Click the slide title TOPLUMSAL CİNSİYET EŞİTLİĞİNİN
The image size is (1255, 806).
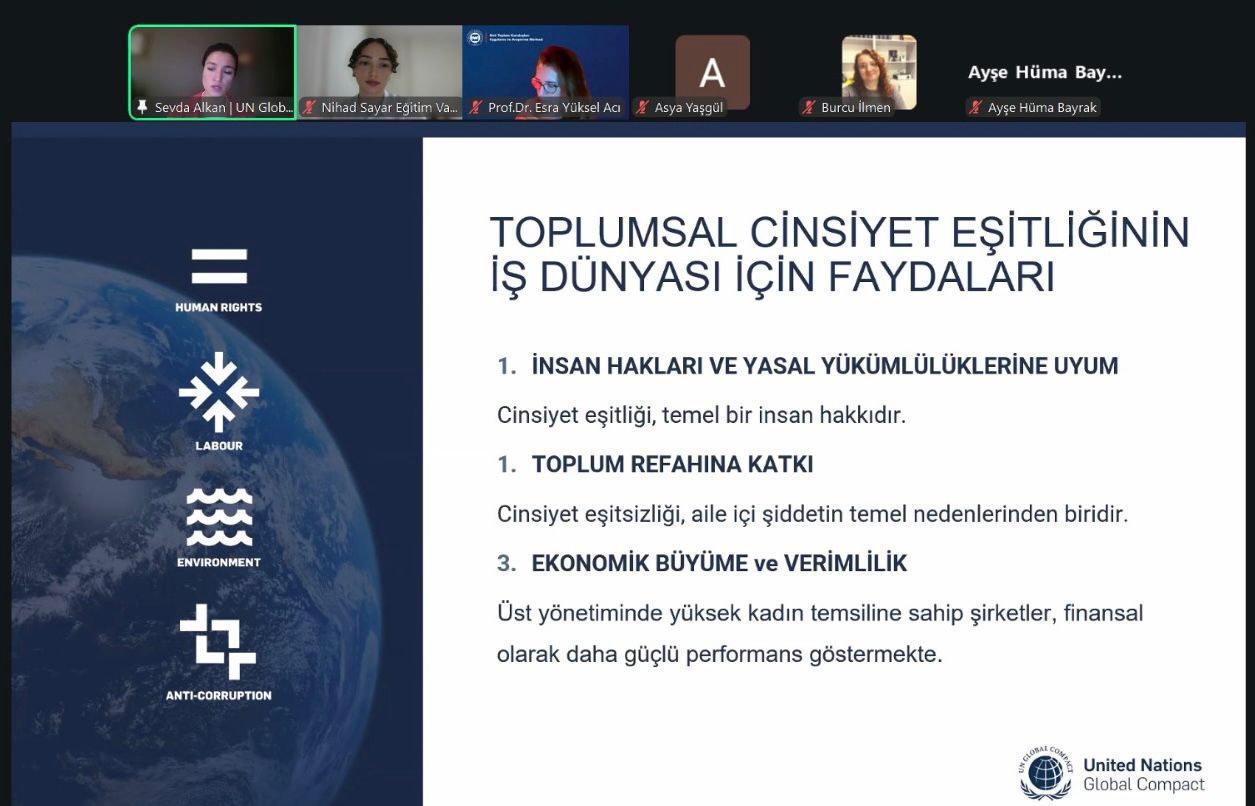(839, 233)
